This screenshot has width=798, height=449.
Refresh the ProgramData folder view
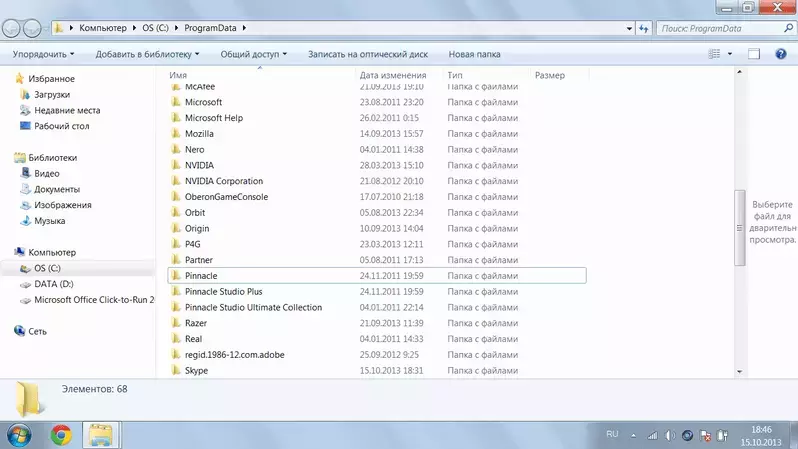(x=644, y=29)
